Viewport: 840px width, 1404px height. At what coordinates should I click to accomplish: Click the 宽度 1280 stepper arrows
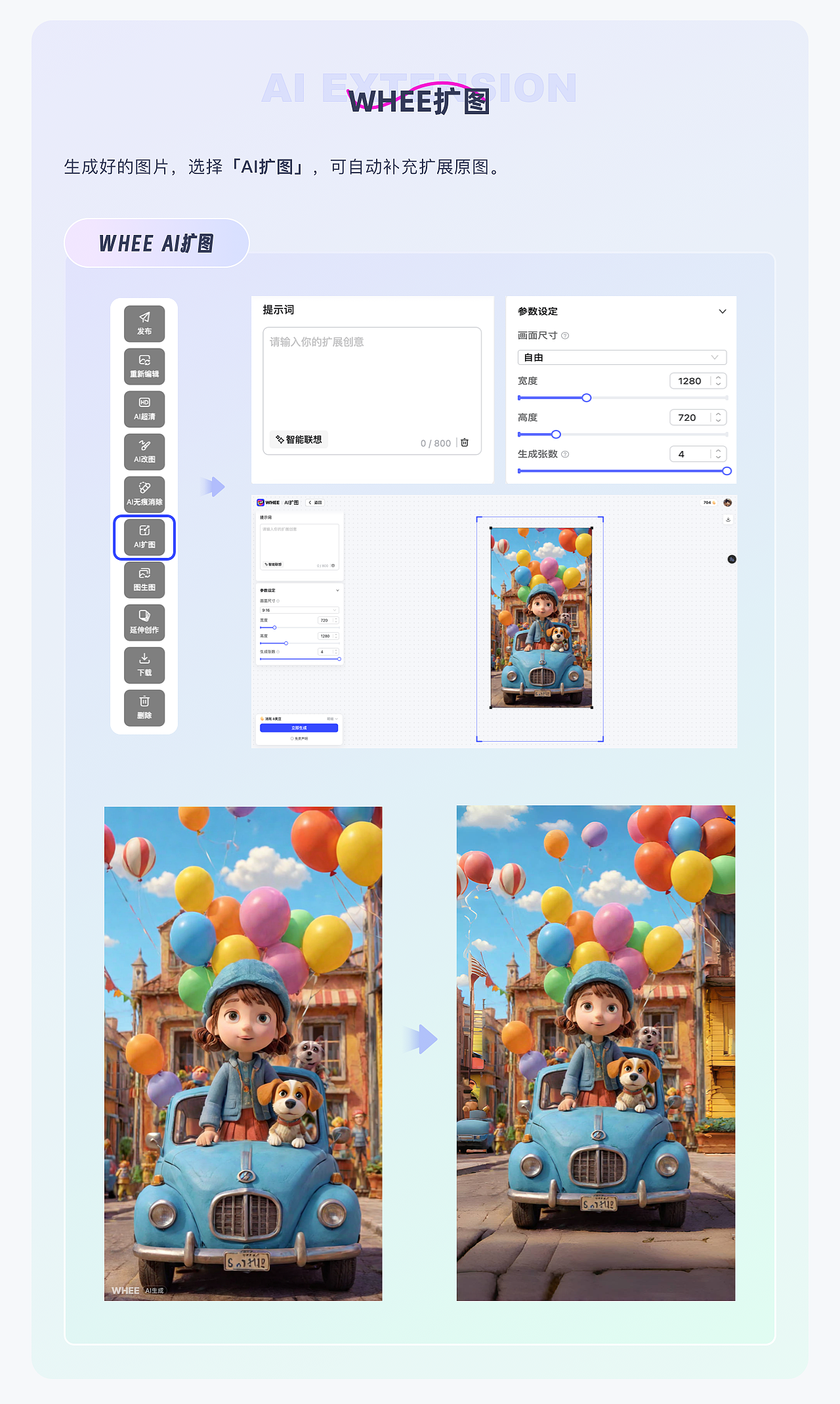[x=719, y=381]
